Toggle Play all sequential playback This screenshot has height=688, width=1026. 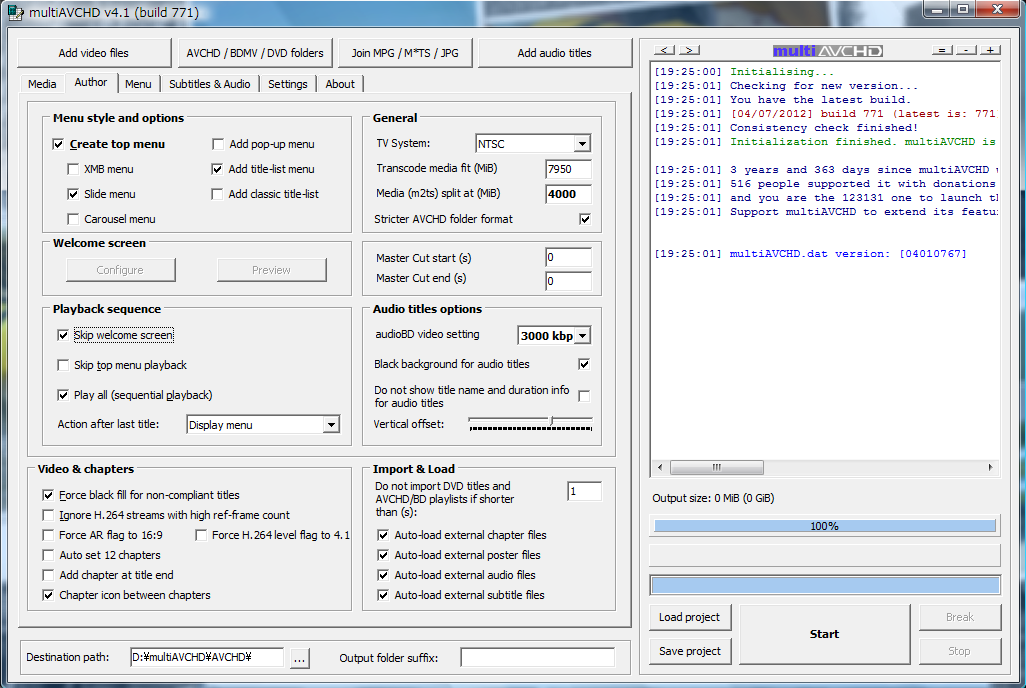pyautogui.click(x=63, y=395)
